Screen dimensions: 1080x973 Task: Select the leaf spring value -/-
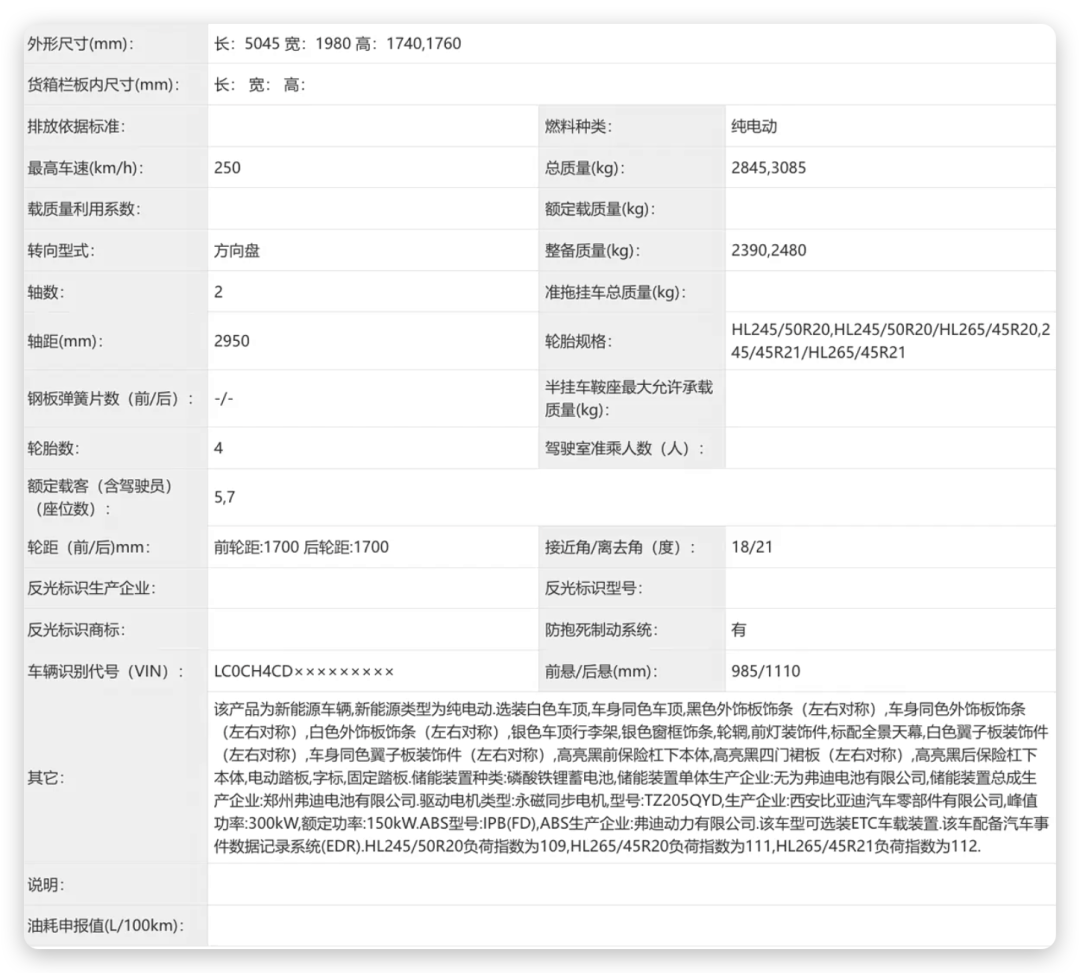(x=224, y=399)
